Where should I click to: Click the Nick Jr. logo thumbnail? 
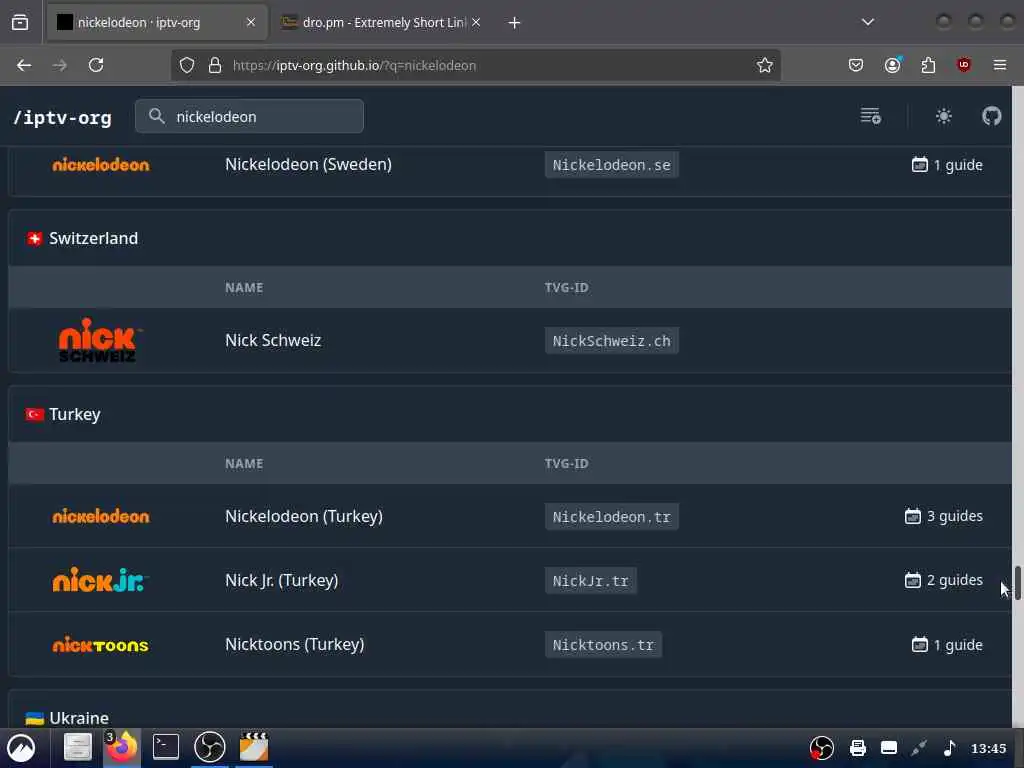101,580
